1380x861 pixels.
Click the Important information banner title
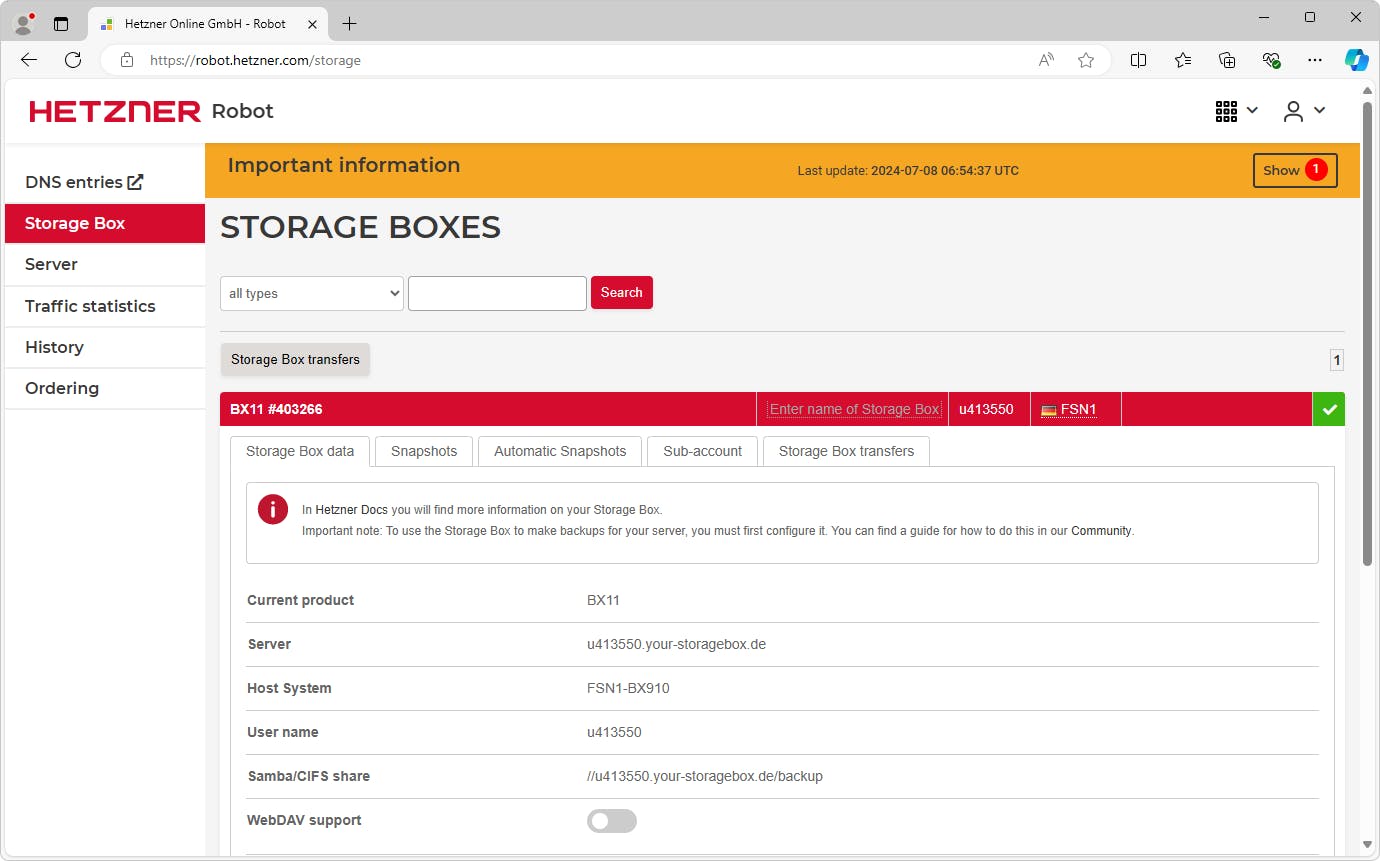click(344, 165)
